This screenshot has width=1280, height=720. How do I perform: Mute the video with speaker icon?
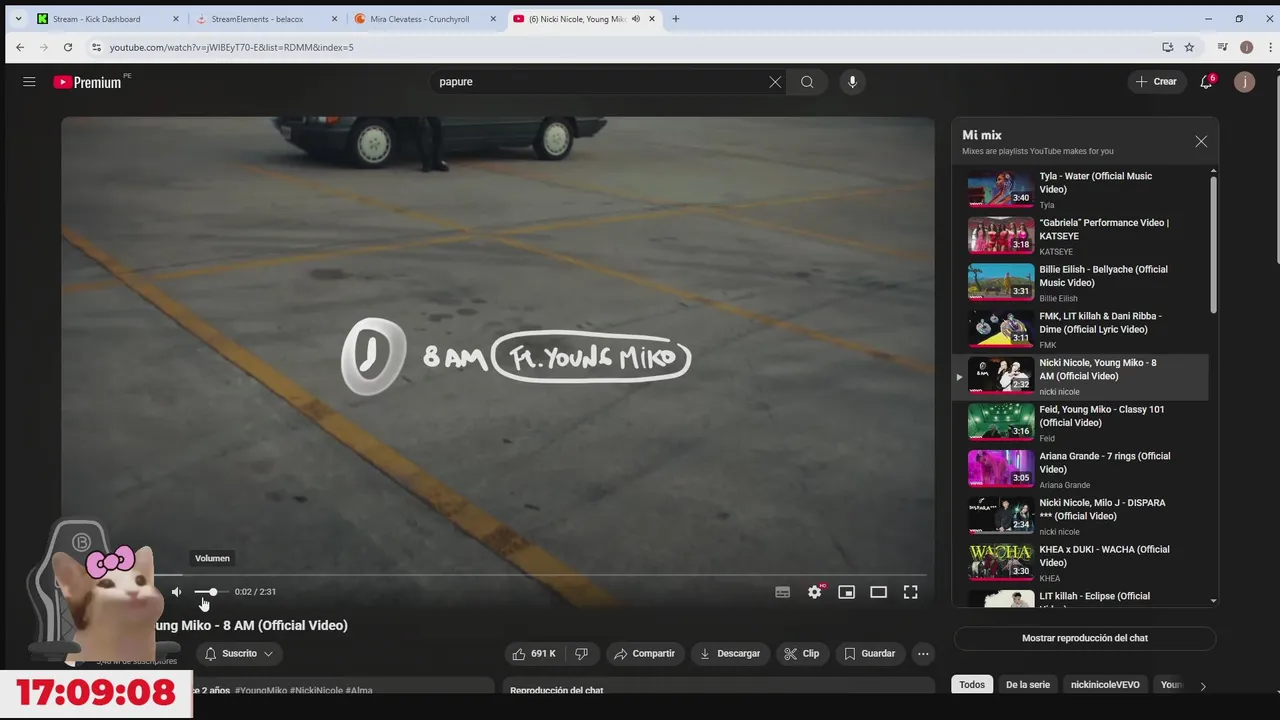pos(176,592)
